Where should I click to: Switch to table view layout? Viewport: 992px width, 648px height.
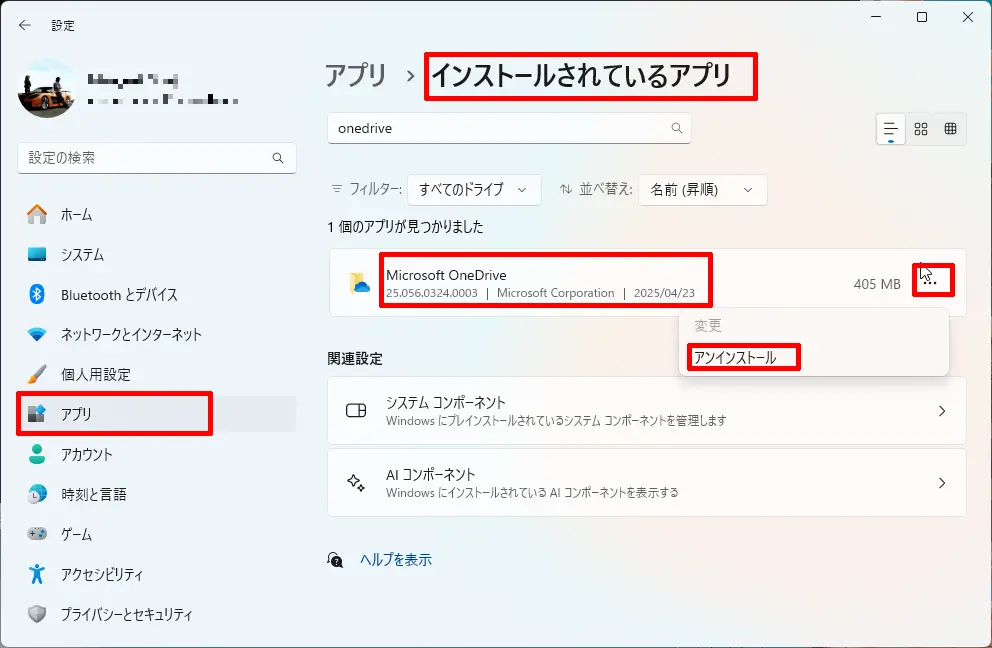point(950,129)
